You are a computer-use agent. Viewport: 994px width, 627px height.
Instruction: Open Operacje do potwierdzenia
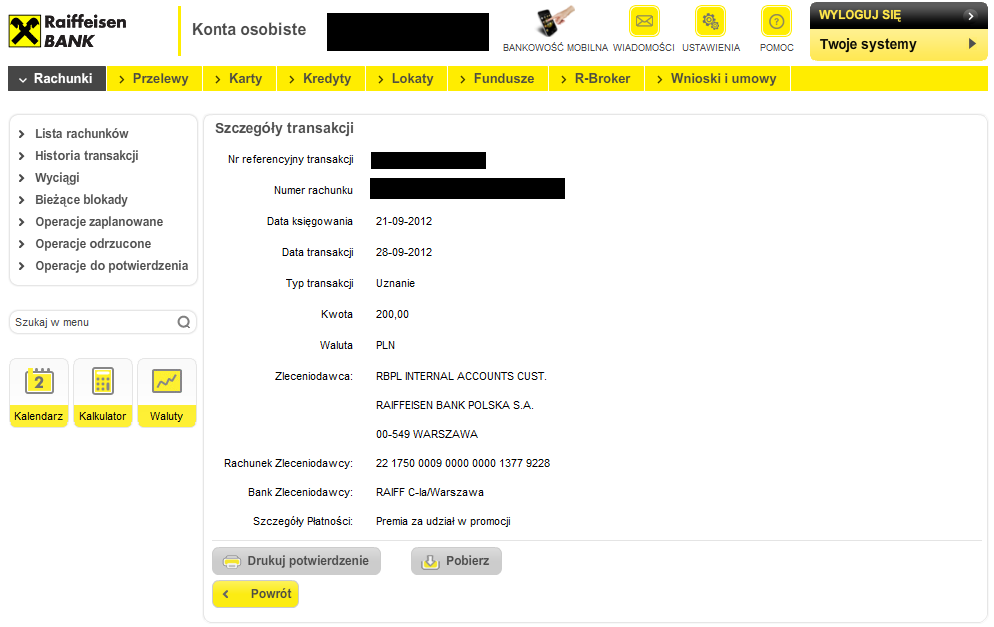click(112, 266)
